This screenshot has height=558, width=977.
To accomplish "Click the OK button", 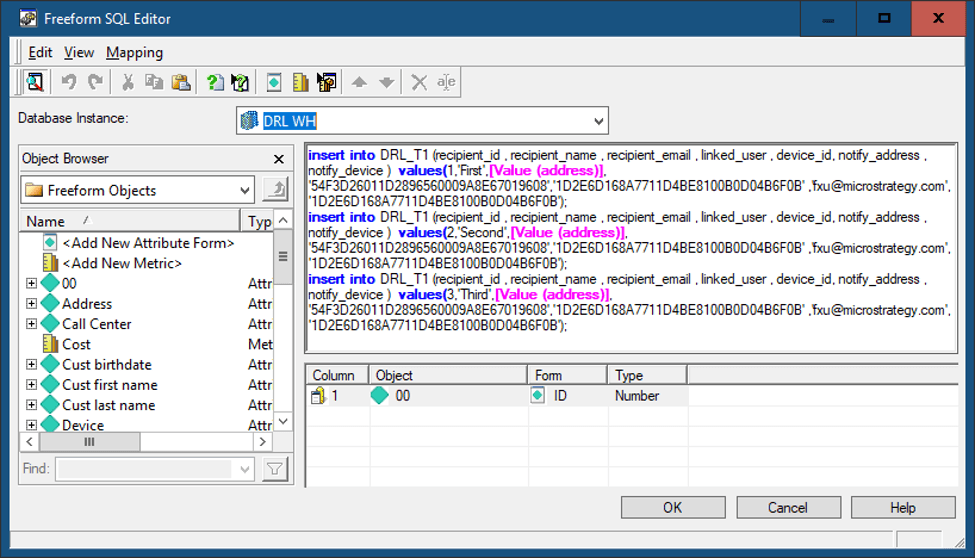I will (x=673, y=508).
